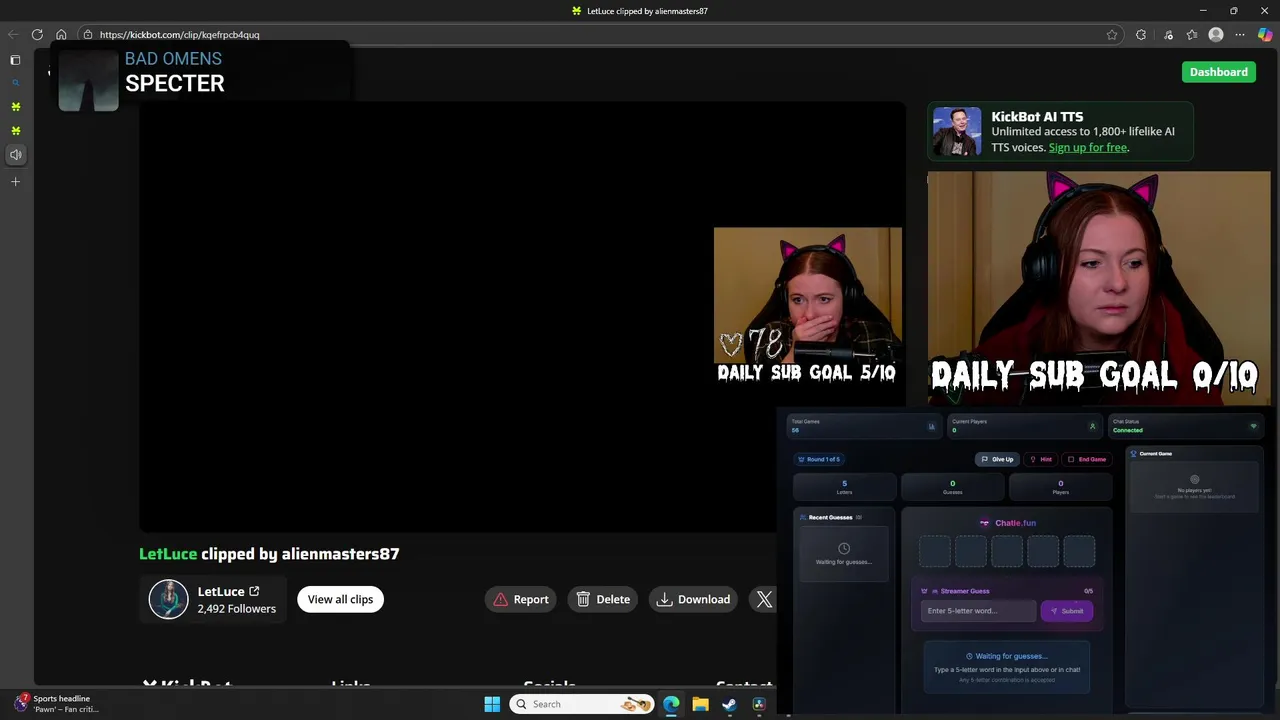This screenshot has width=1280, height=720.
Task: Download the clip
Action: [x=693, y=599]
